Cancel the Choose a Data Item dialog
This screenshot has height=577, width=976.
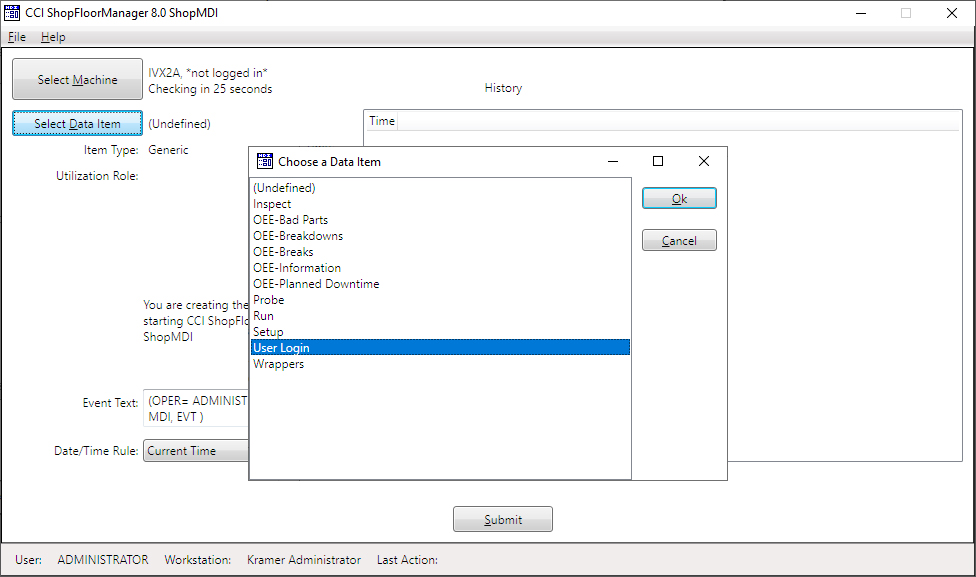tap(679, 240)
